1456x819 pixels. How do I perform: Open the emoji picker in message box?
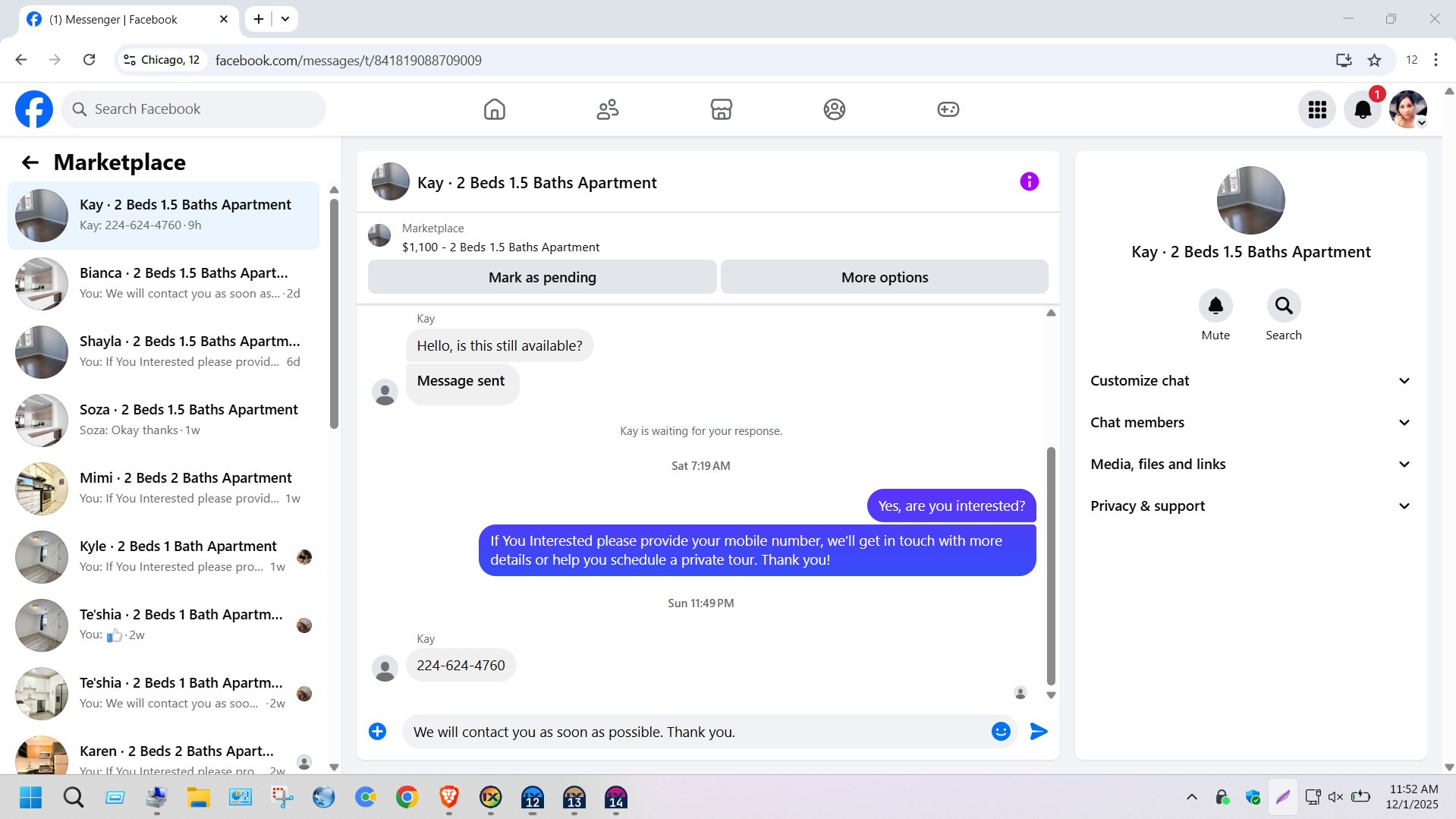point(1001,731)
